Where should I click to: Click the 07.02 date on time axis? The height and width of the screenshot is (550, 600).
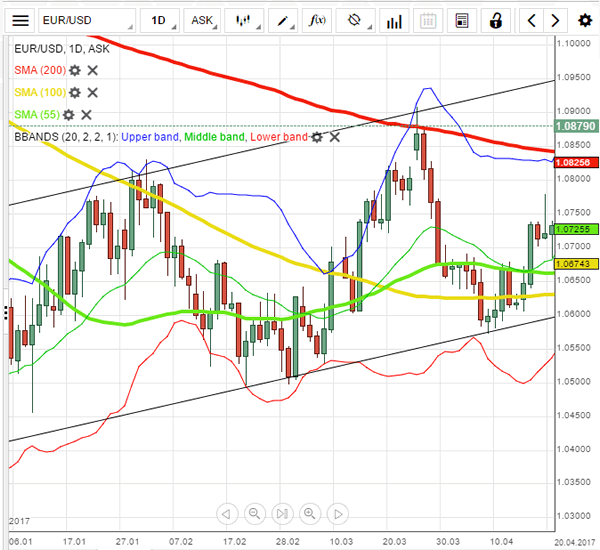[181, 542]
